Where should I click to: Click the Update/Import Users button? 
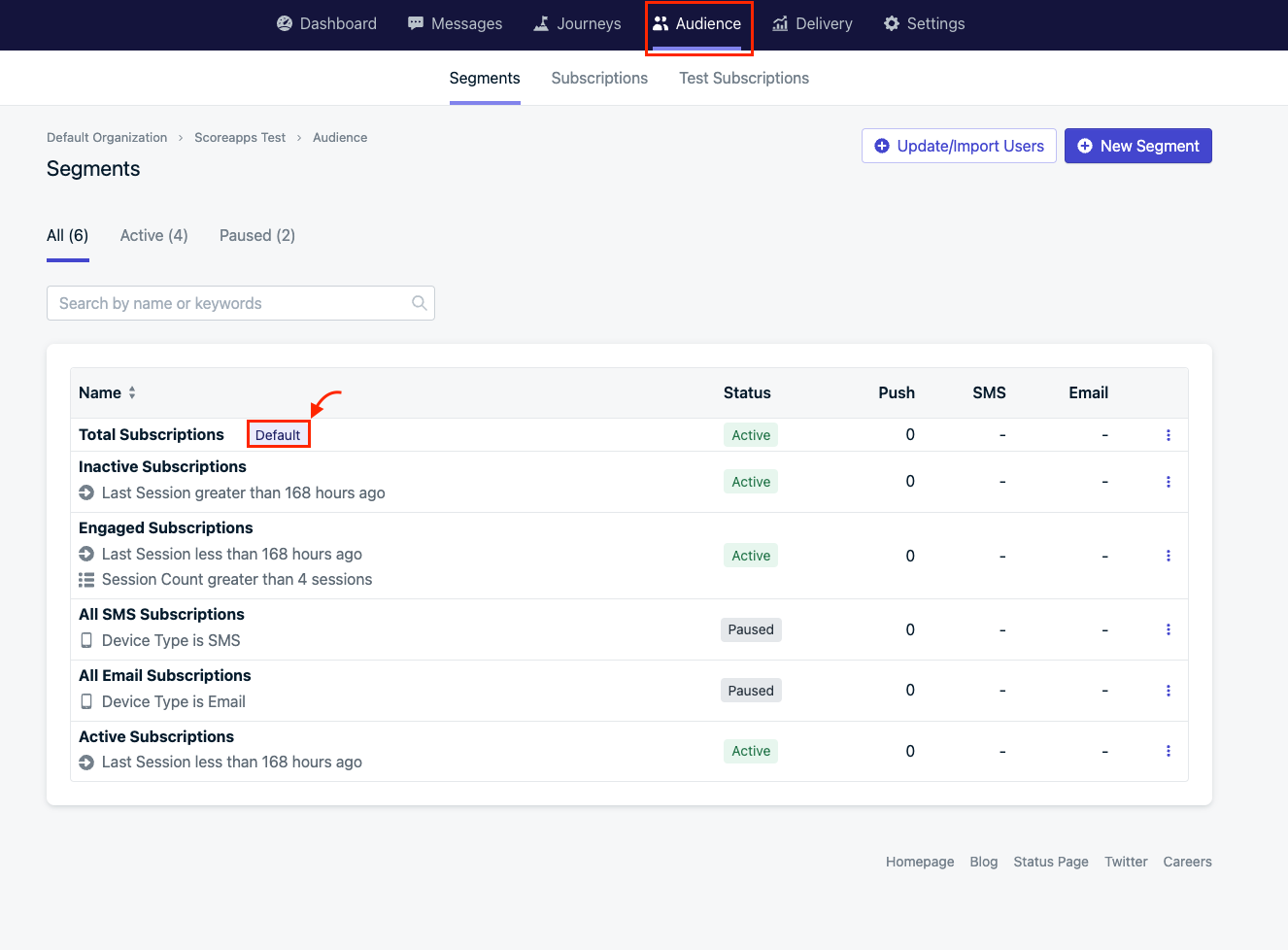point(959,146)
